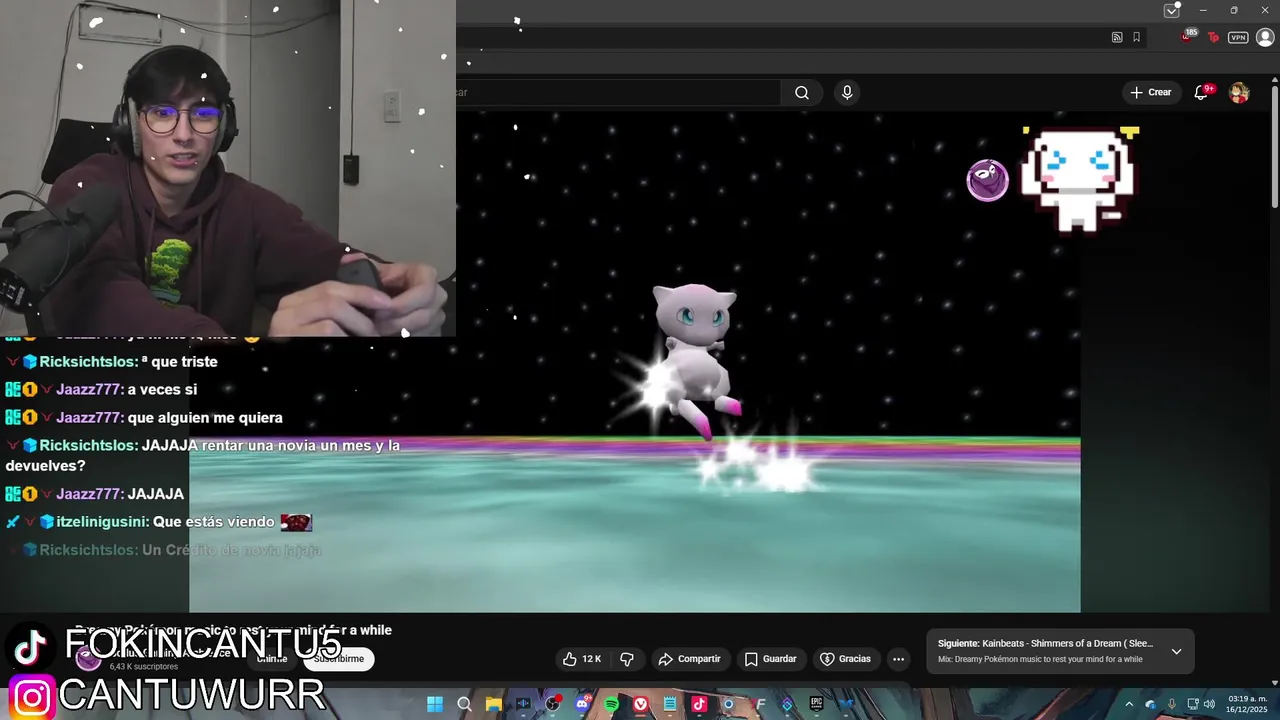The image size is (1280, 720).
Task: Dislike the video with thumbs-down
Action: pyautogui.click(x=627, y=659)
